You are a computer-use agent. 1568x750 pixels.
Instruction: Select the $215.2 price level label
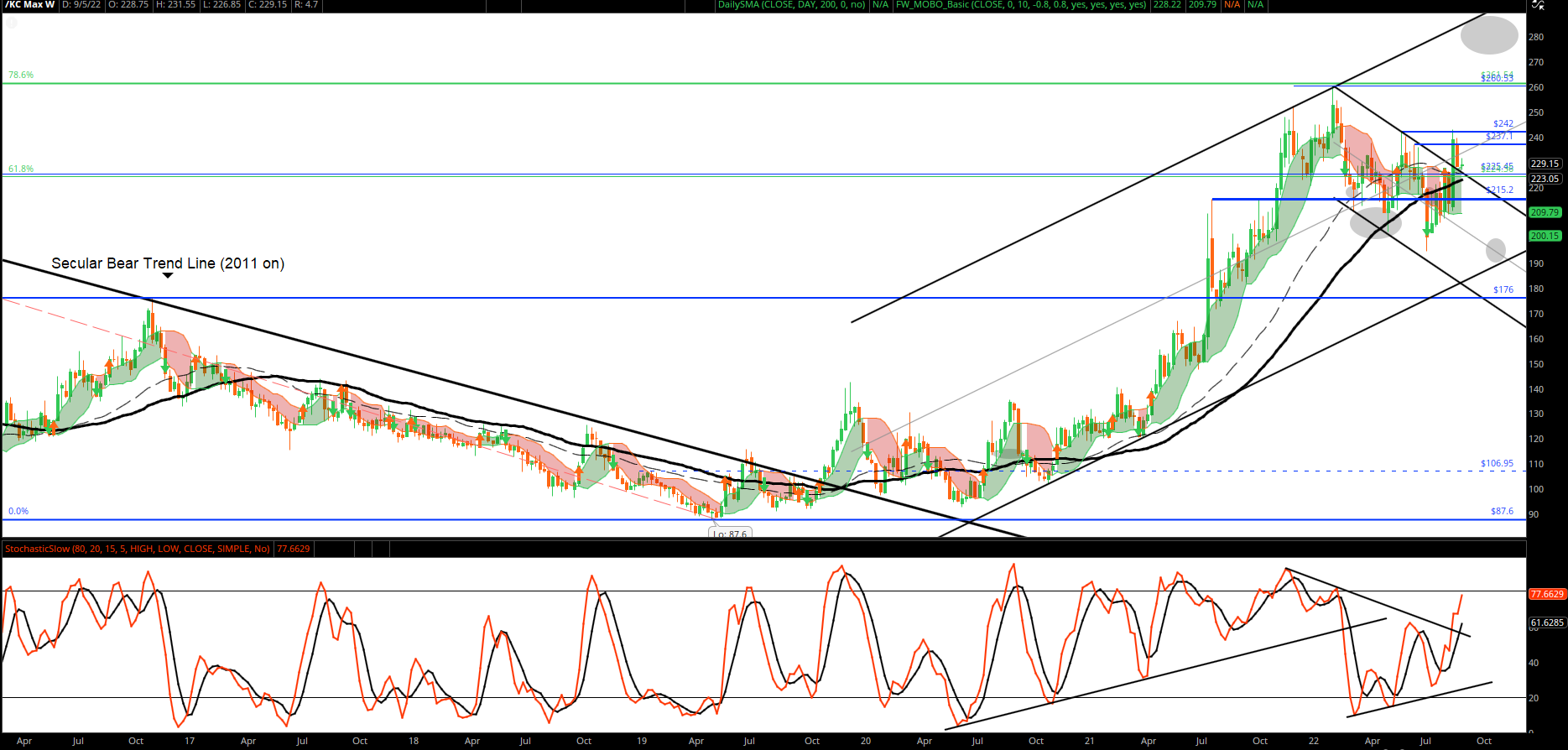click(1499, 190)
